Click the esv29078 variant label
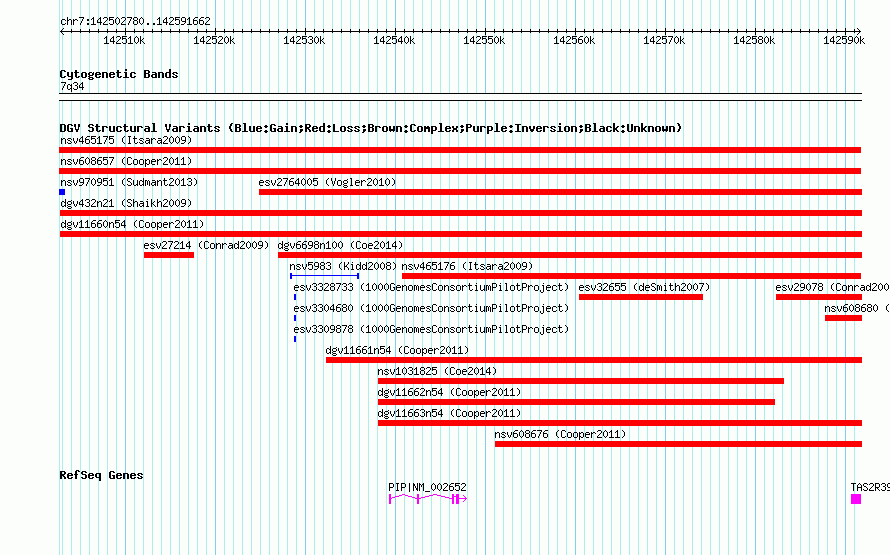 click(x=832, y=287)
